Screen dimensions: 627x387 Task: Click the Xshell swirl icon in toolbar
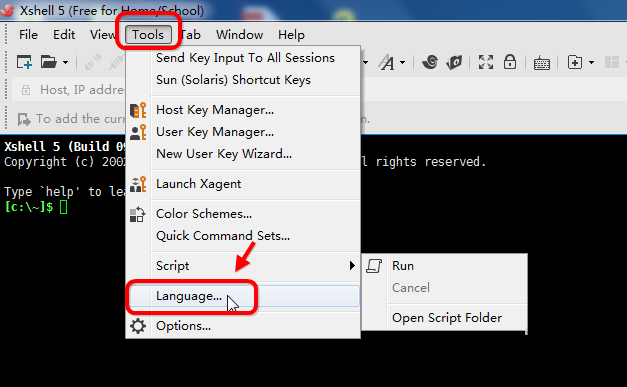(x=430, y=62)
